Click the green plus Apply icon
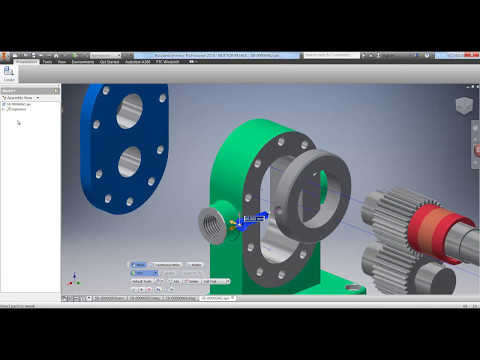Image resolution: width=480 pixels, height=360 pixels. tap(141, 289)
